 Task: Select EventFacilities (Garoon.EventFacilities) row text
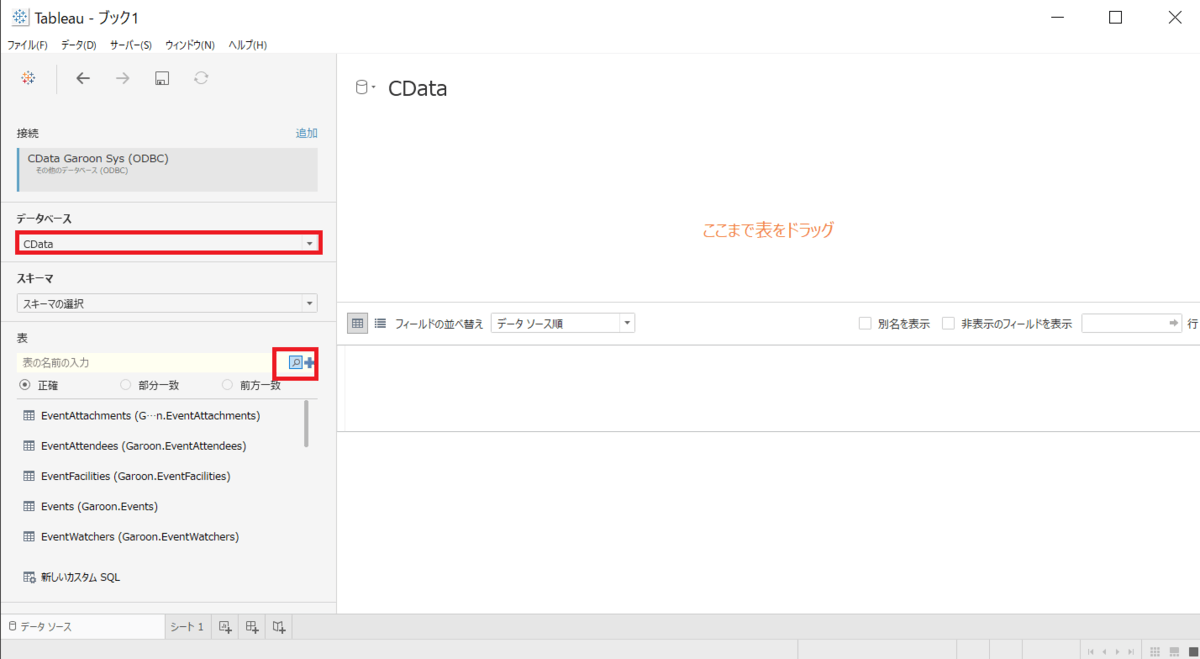tap(135, 476)
